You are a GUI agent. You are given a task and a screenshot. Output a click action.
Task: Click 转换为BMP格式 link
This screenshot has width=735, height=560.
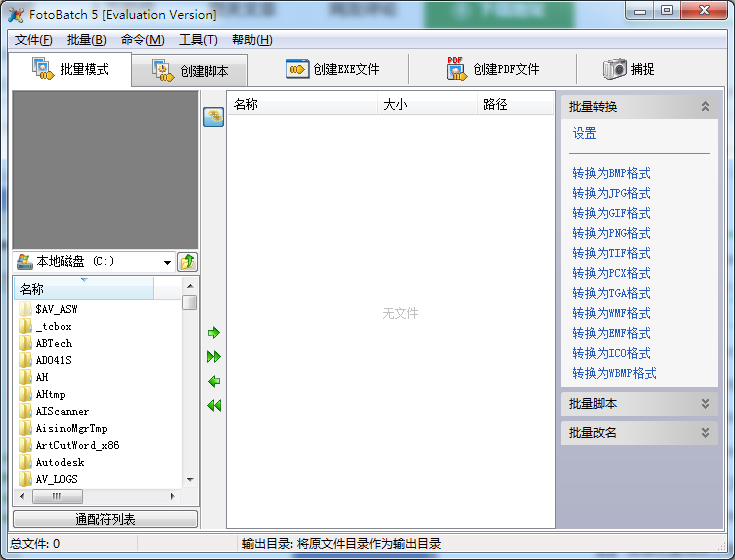pyautogui.click(x=611, y=173)
